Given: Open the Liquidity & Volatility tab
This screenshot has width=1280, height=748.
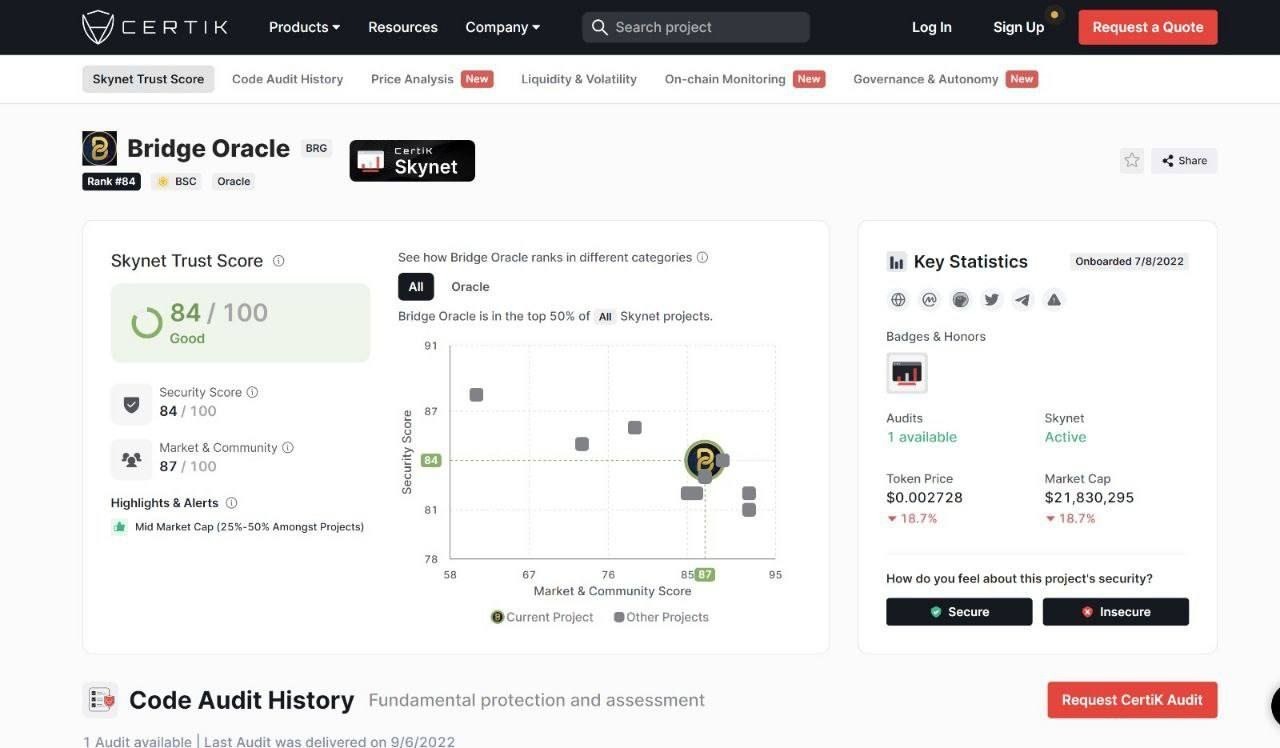Looking at the screenshot, I should pyautogui.click(x=579, y=79).
